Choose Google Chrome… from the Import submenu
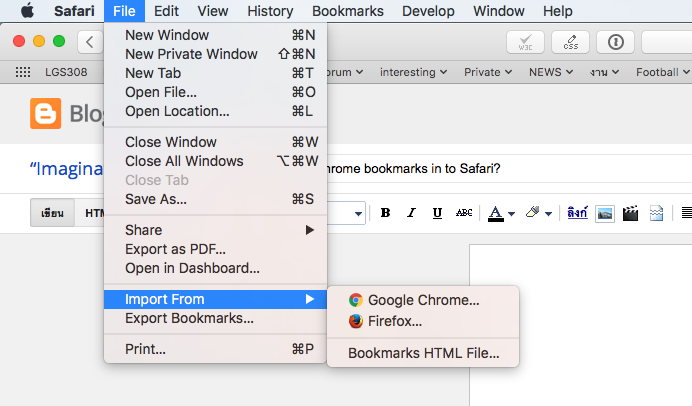 pyautogui.click(x=423, y=299)
